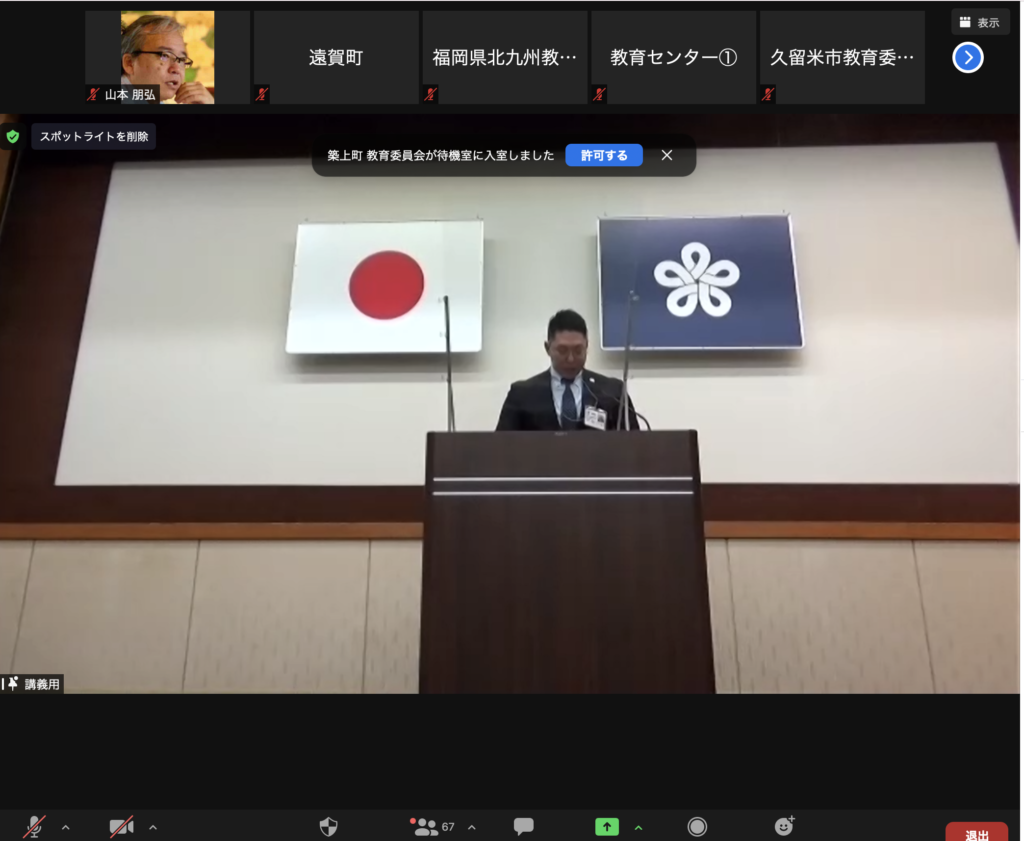Click muted mic icon on 久留米市教育委 tile
This screenshot has height=841, width=1024.
(x=768, y=95)
